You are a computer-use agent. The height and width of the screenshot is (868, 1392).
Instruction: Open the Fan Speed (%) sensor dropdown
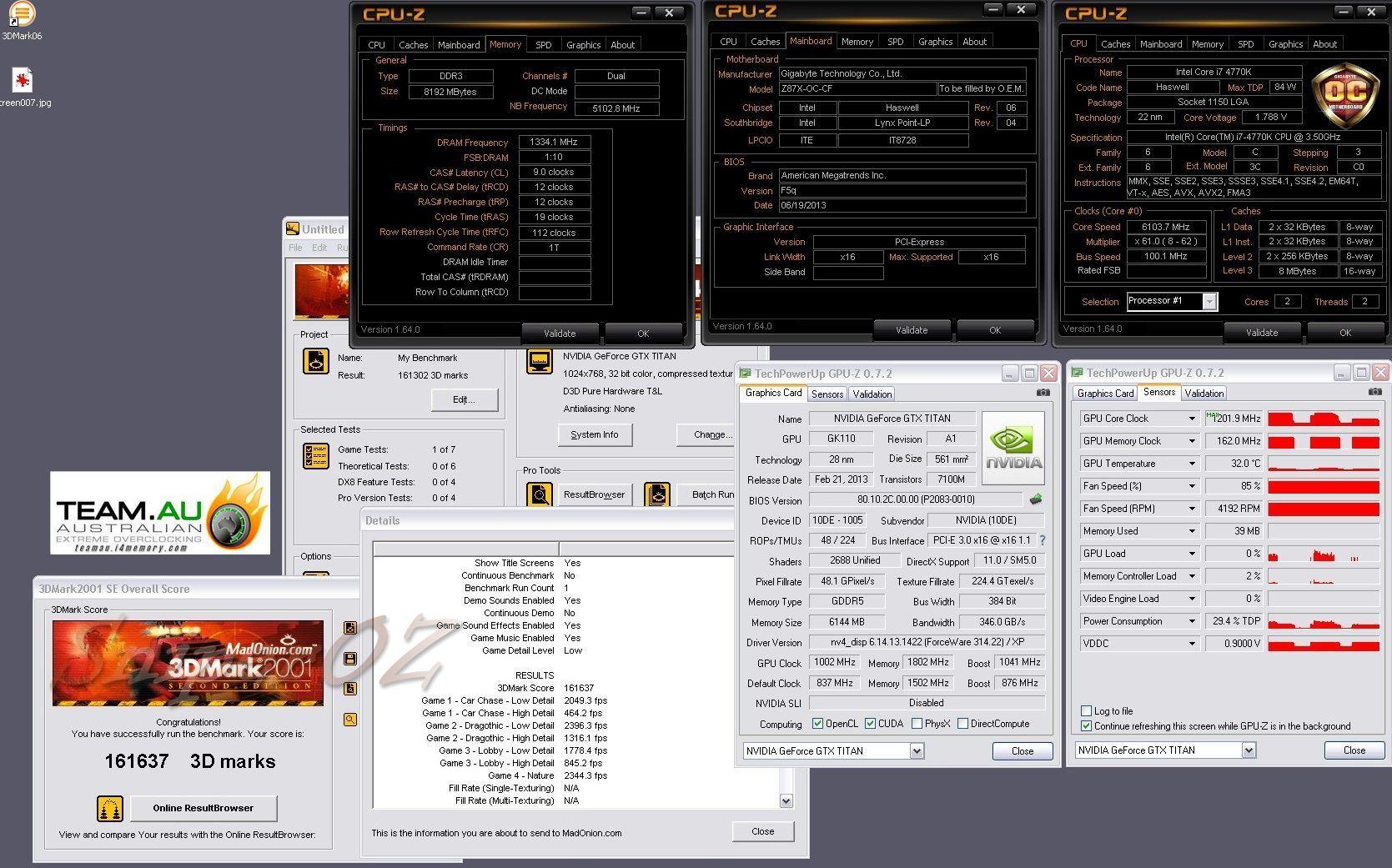click(x=1192, y=486)
